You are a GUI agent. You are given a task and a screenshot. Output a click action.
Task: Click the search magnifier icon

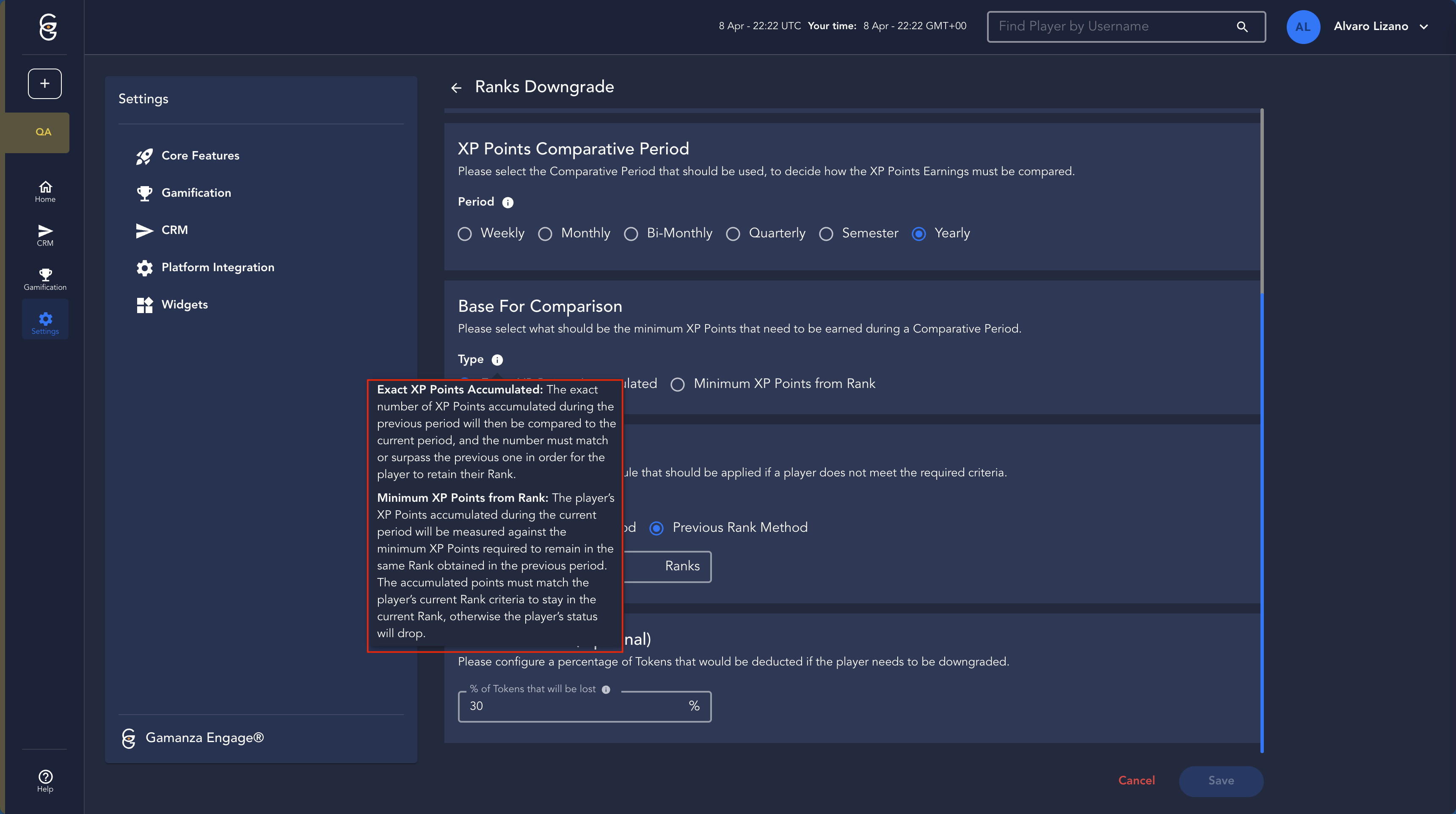1242,27
